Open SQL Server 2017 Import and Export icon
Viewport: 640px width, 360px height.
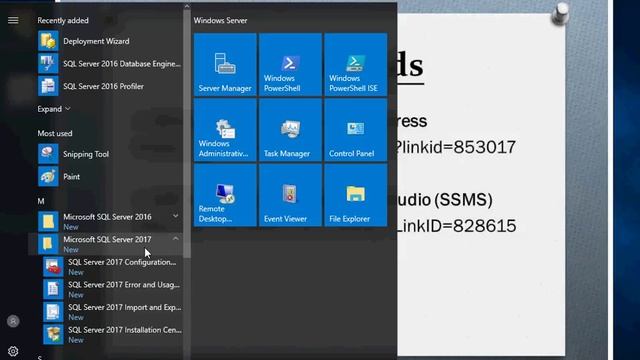pyautogui.click(x=53, y=311)
